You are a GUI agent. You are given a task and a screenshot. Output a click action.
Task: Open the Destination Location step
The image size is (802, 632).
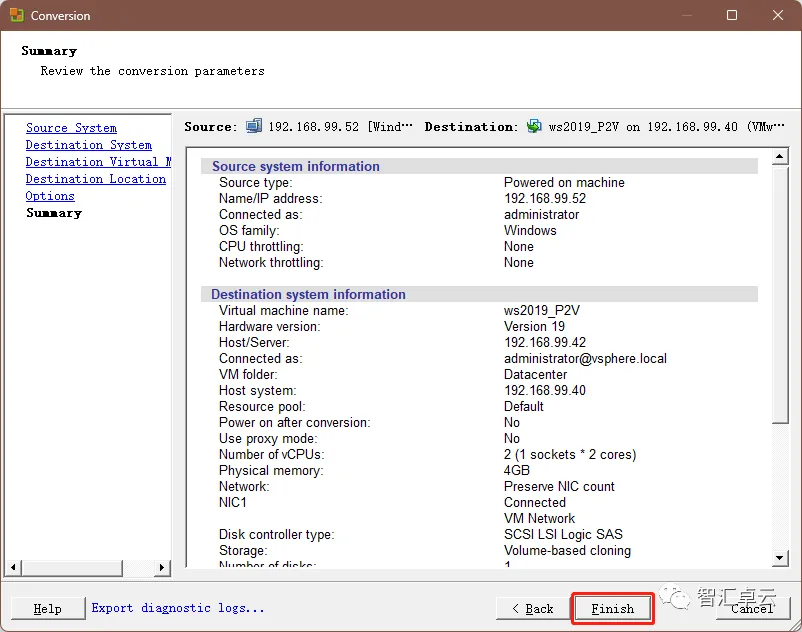(96, 179)
